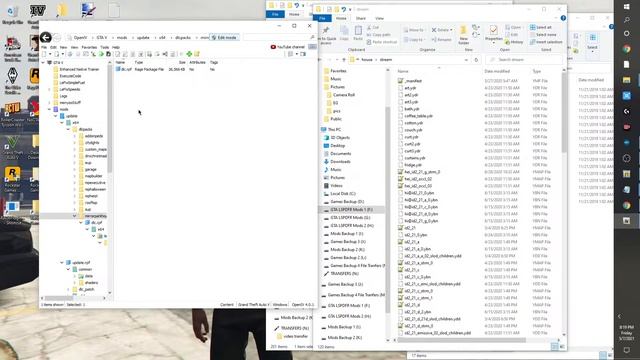Expand the 'garage' folder in OpenIV tree

(75, 169)
